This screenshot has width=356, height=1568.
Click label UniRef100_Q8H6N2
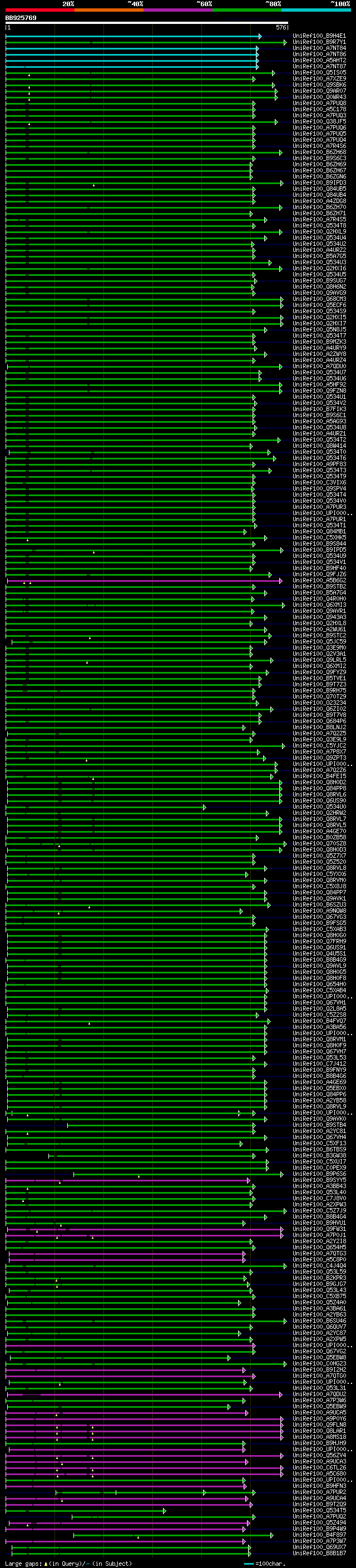(x=319, y=286)
